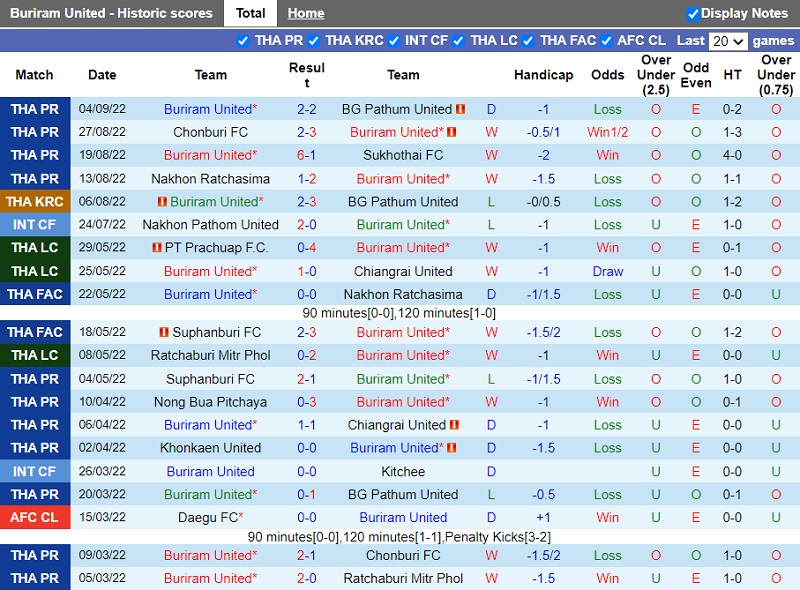
Task: Select the Date column header
Action: tap(102, 75)
